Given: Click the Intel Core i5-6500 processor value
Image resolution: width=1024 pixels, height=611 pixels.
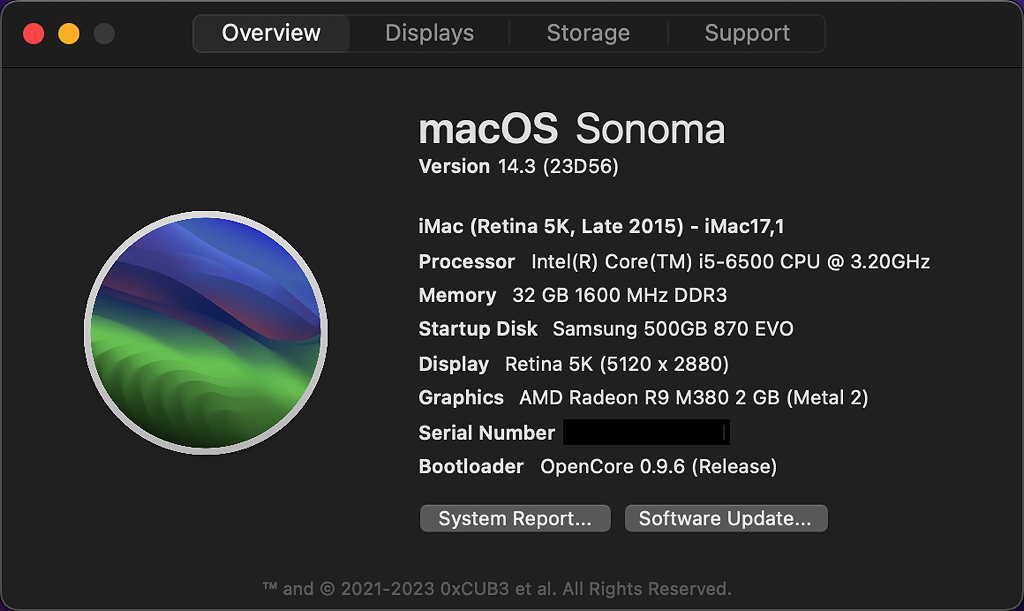Looking at the screenshot, I should click(731, 262).
